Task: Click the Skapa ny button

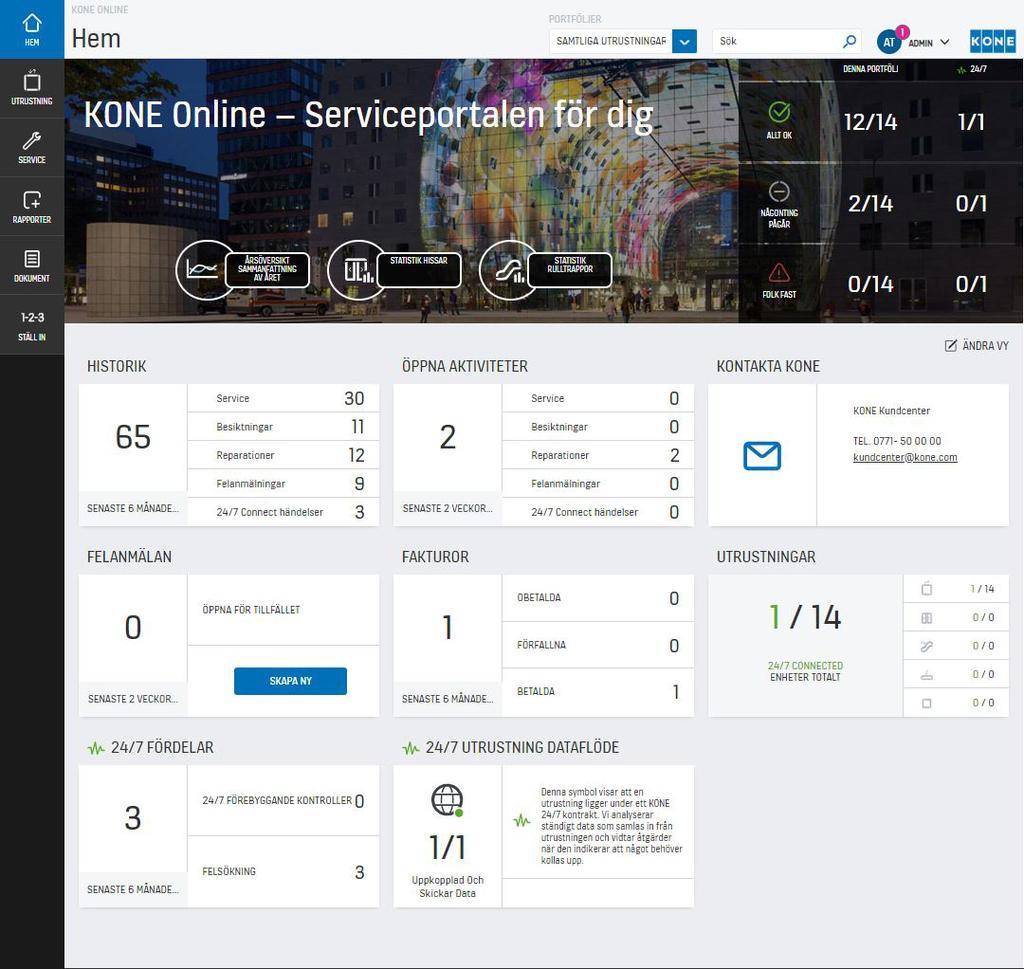Action: pyautogui.click(x=290, y=681)
